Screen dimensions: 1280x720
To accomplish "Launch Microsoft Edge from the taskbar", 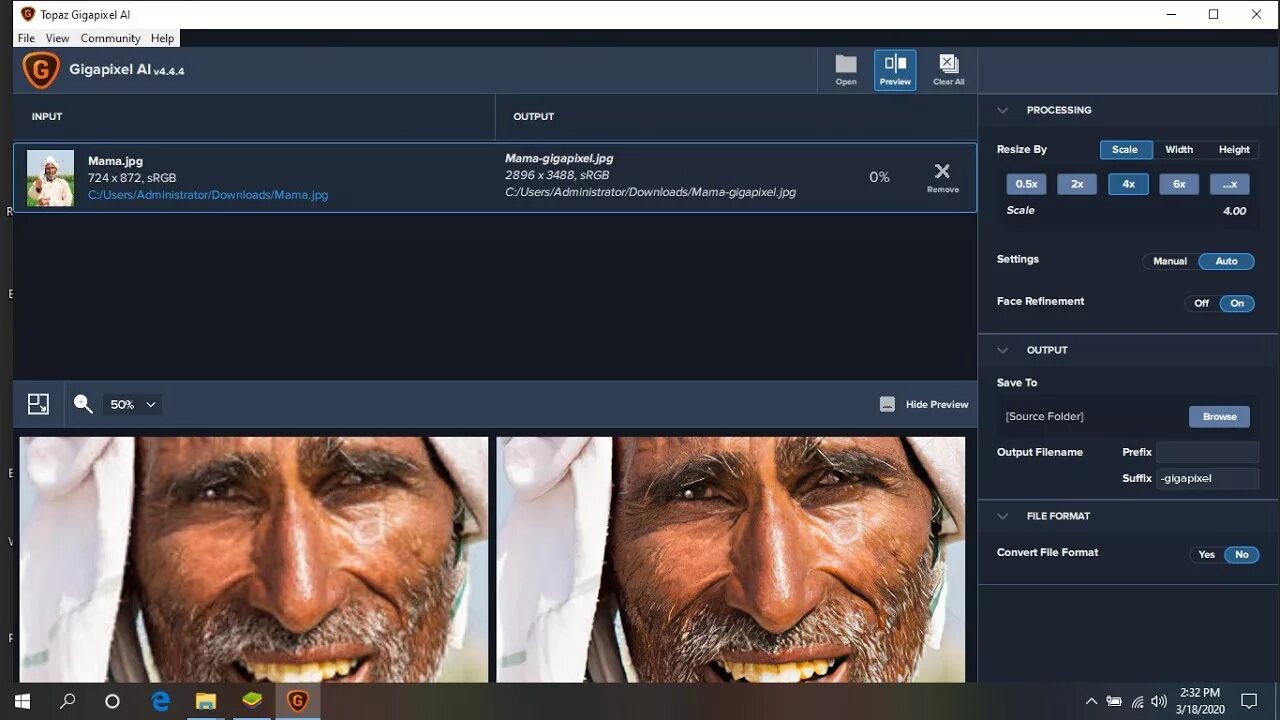I will tap(160, 701).
